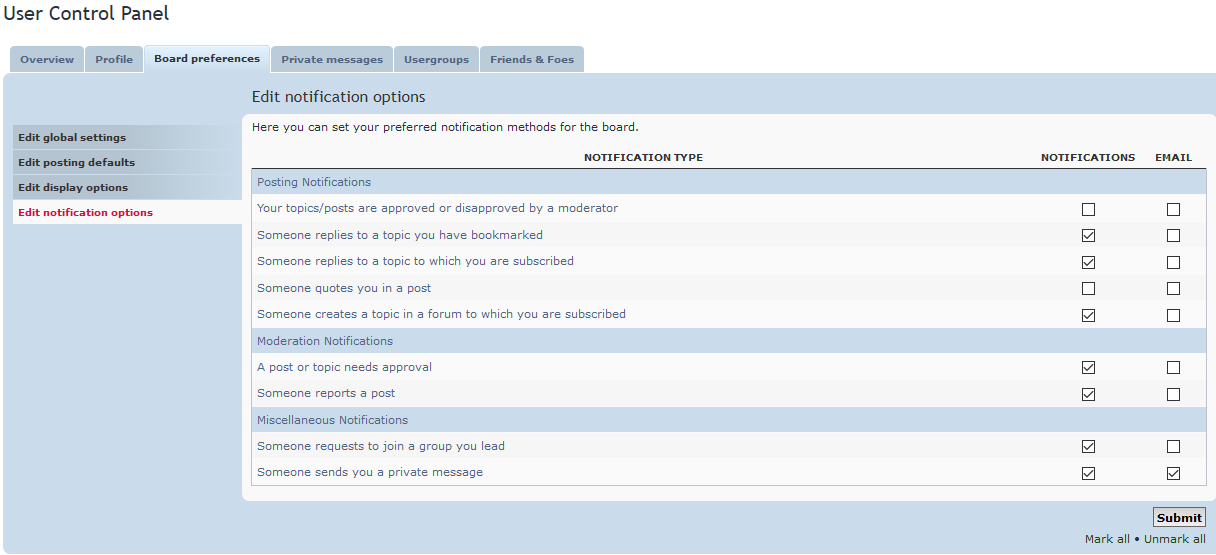Uncheck notifications for post needing approval

[x=1088, y=368]
